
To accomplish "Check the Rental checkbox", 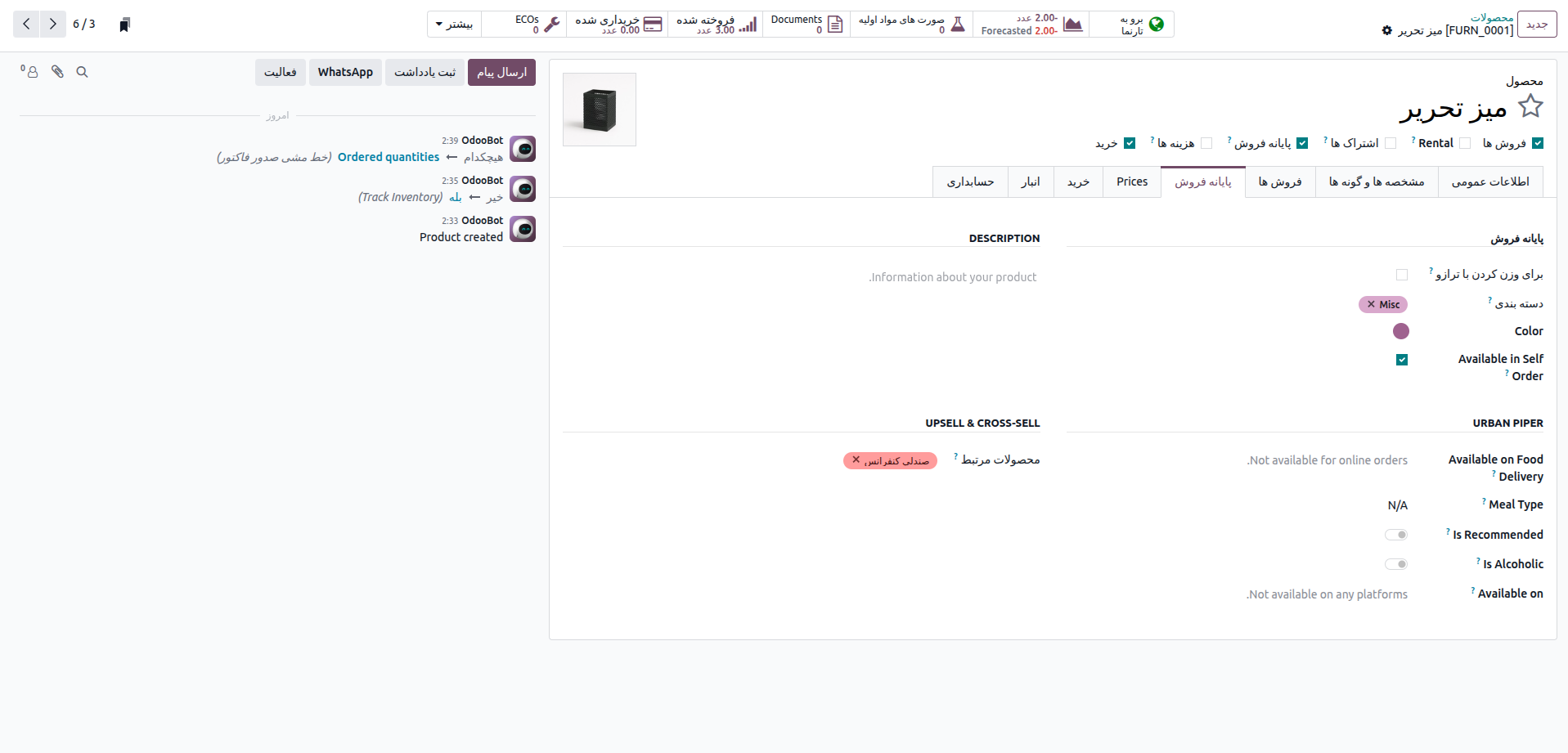I will point(1465,143).
